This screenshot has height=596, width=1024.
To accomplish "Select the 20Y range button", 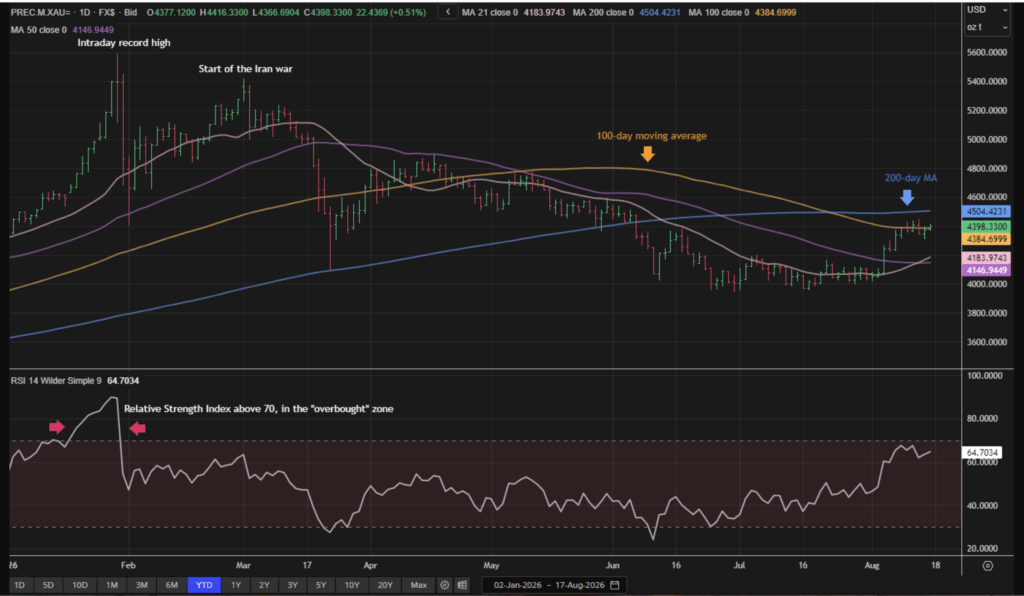I will (385, 585).
